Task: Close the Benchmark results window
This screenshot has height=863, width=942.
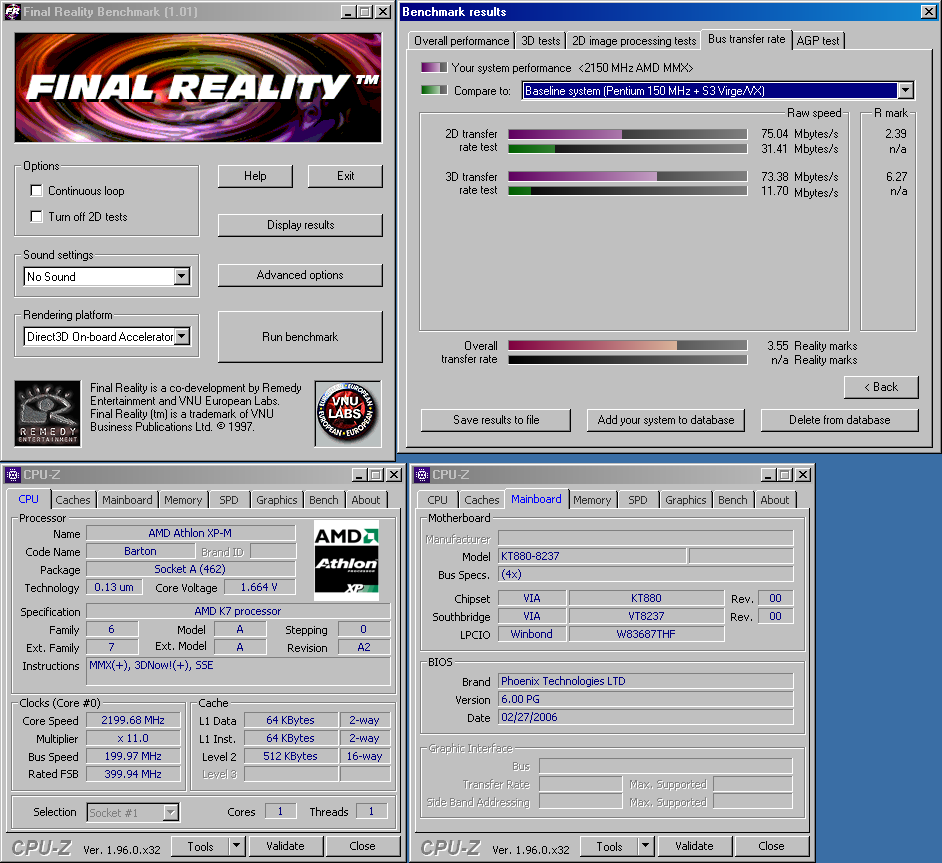Action: 928,11
